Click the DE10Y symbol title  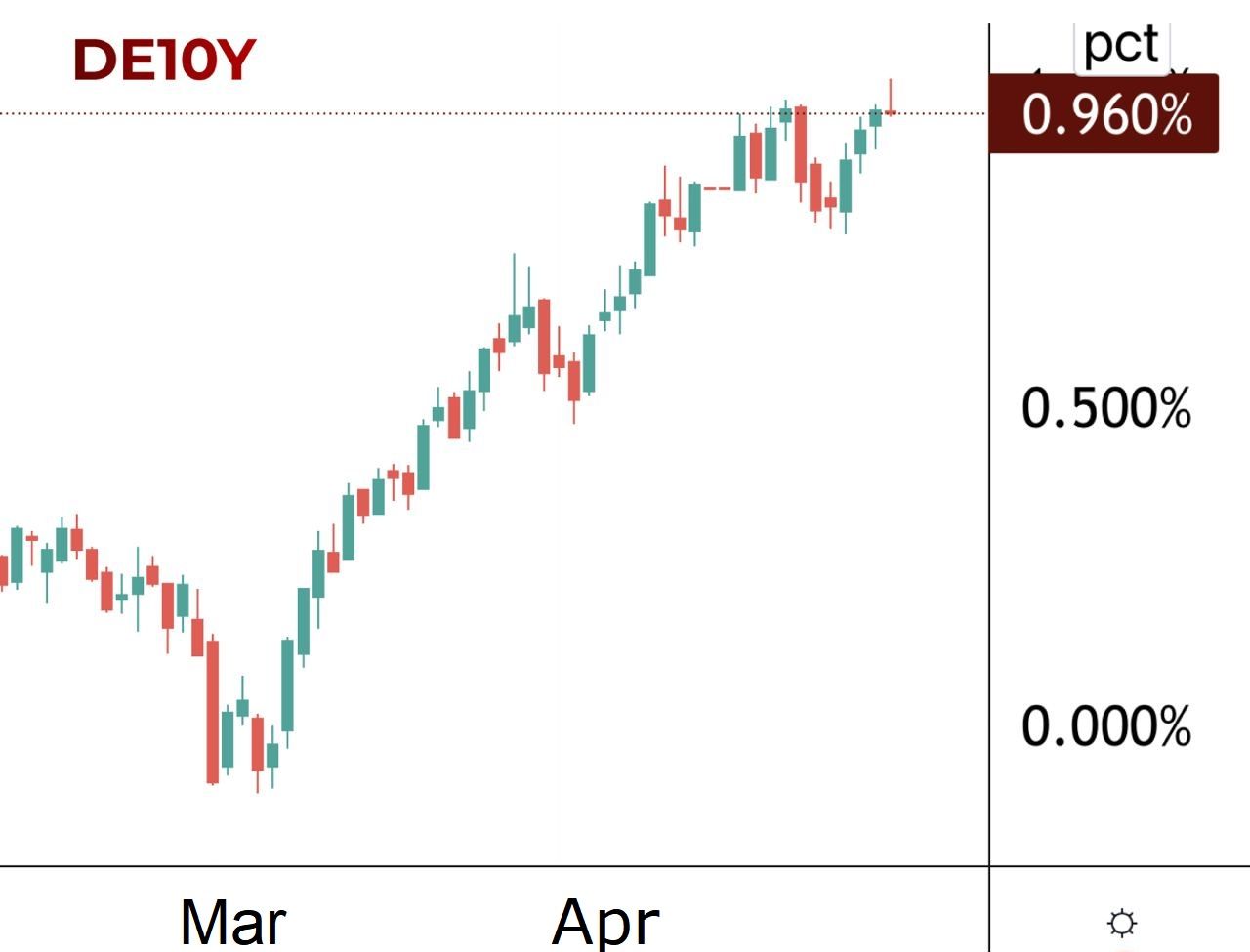pos(164,61)
